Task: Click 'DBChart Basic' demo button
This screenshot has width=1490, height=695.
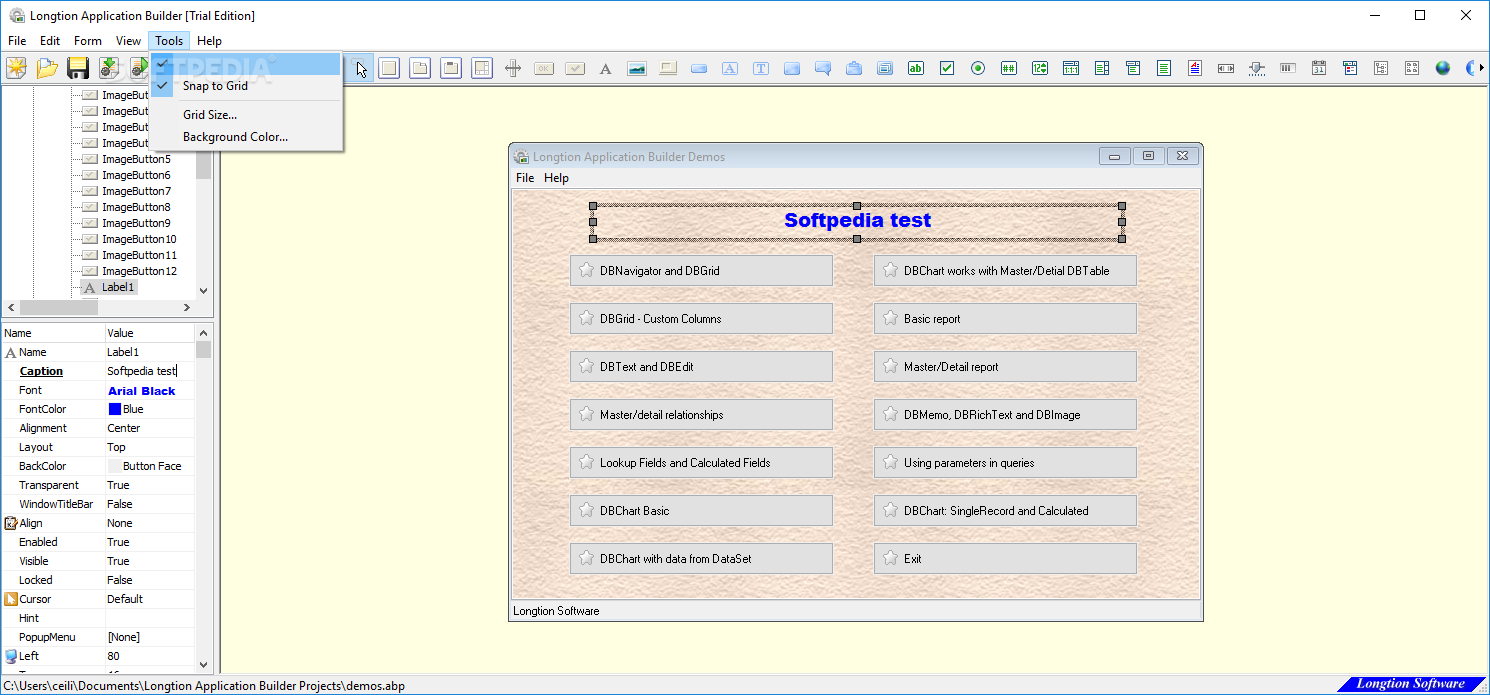Action: coord(701,511)
